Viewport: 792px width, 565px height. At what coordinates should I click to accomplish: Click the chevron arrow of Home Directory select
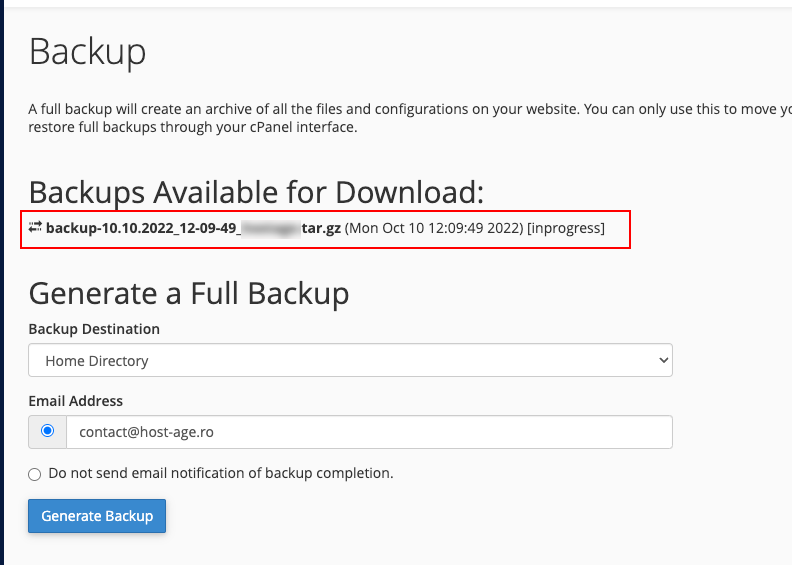(x=662, y=360)
